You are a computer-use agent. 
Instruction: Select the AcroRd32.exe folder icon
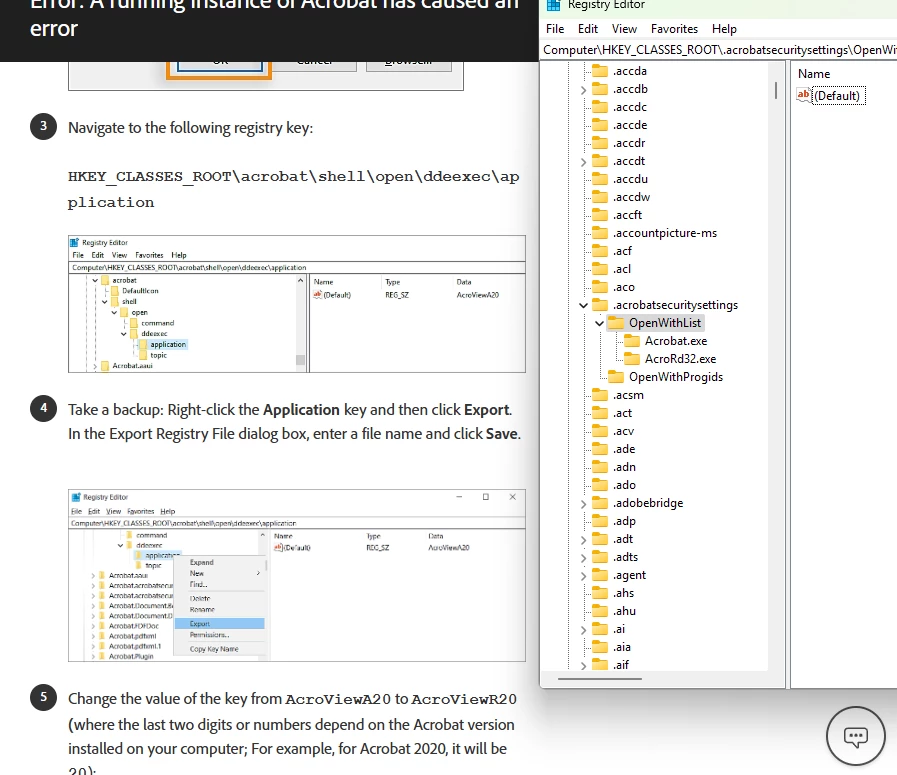coord(632,359)
